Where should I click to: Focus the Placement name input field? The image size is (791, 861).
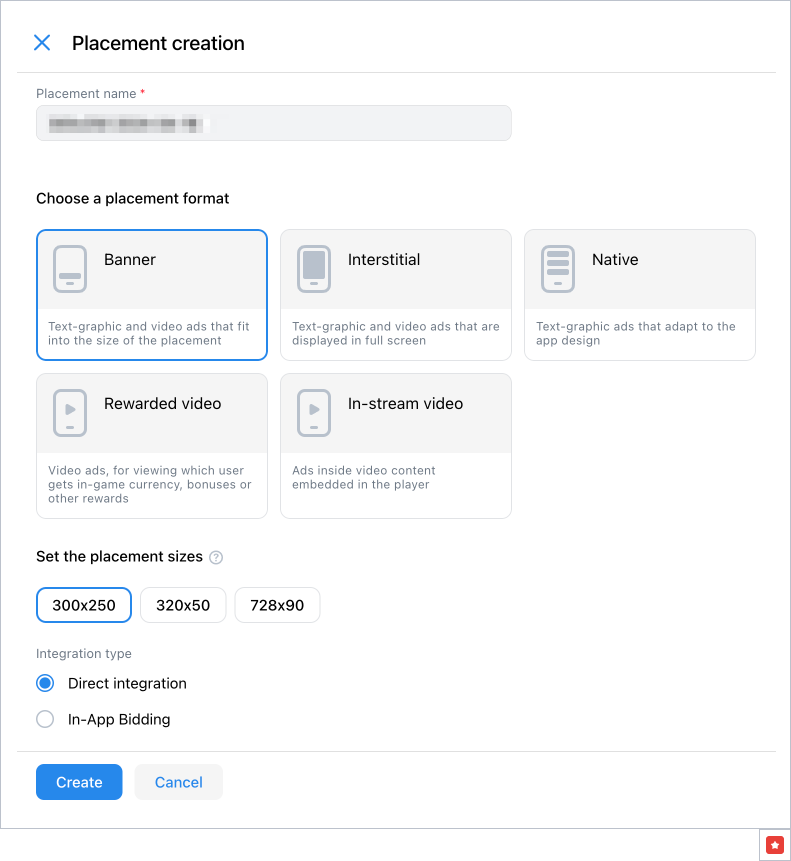(x=273, y=124)
